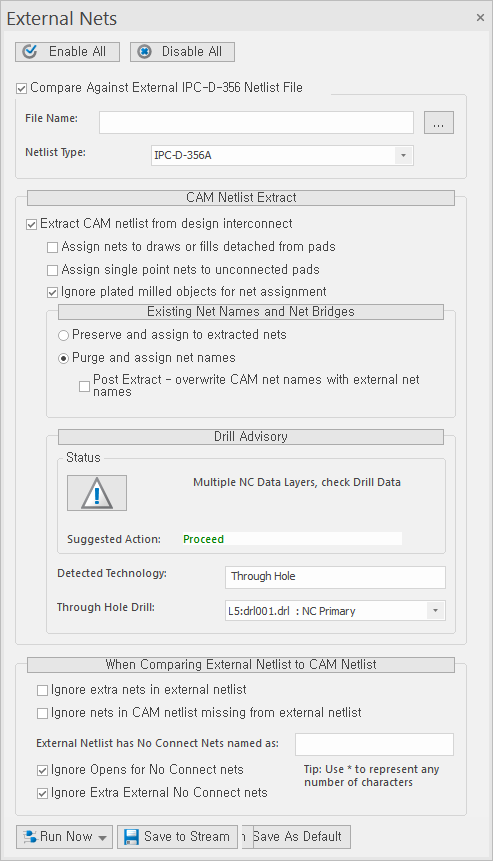Click the File Name input field

click(x=256, y=122)
